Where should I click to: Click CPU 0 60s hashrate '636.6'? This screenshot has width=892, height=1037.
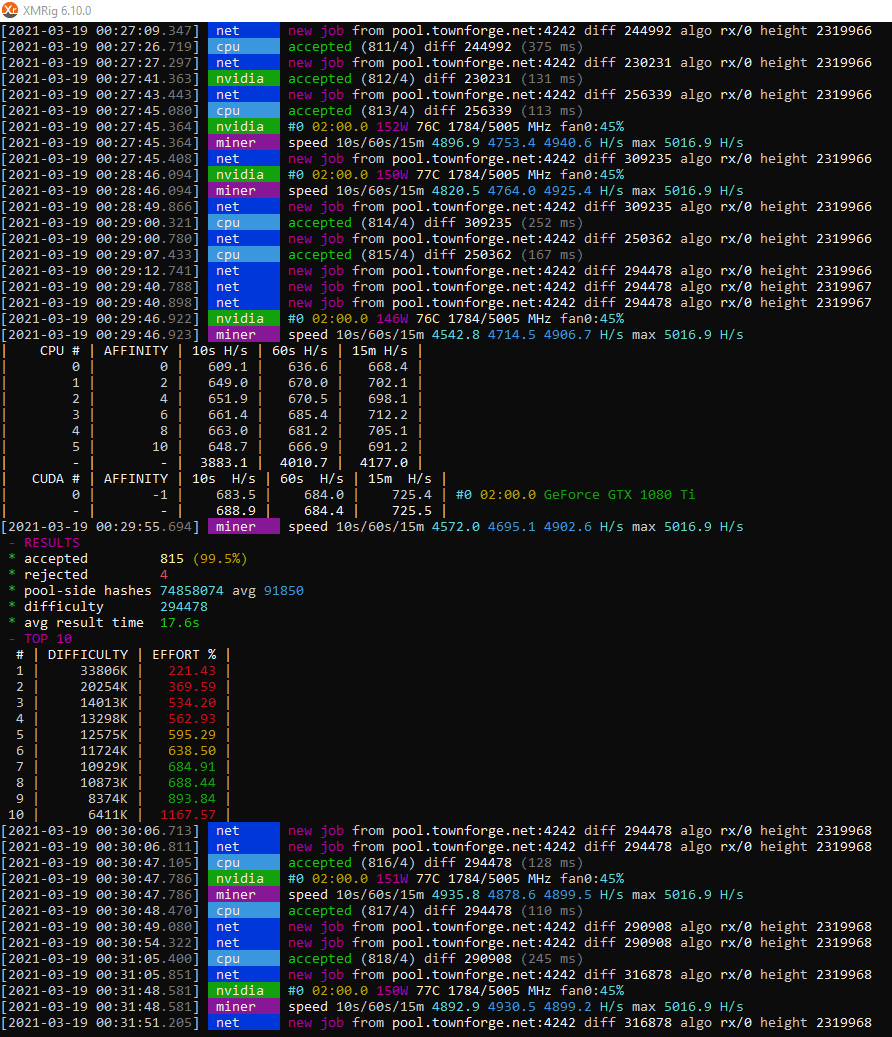pos(307,366)
